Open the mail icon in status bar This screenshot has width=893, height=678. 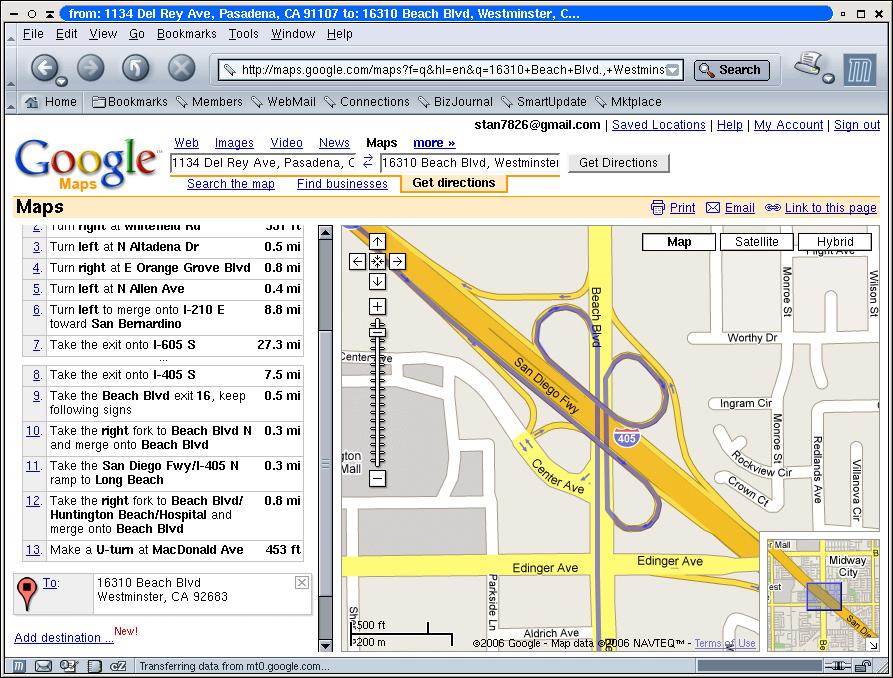[44, 665]
